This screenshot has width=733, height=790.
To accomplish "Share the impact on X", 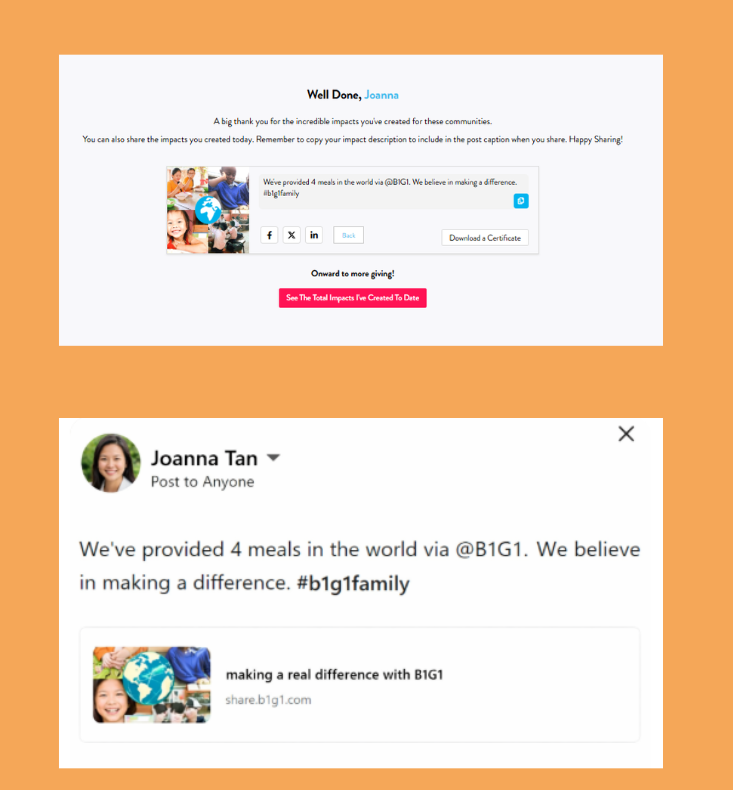I will [292, 235].
